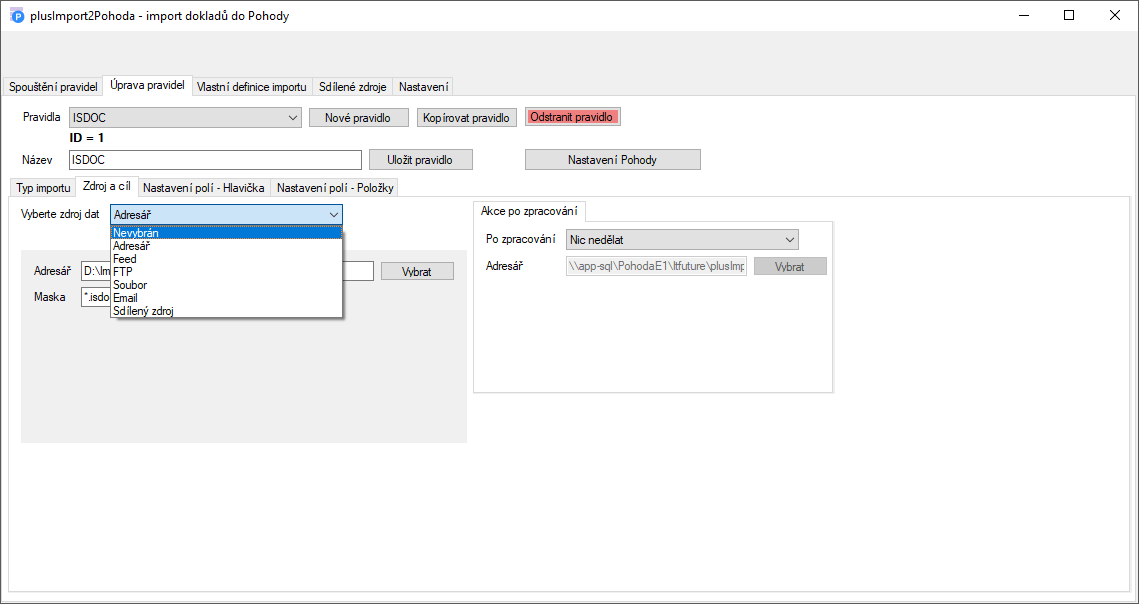Click red Odstranit pravidlo button
Image resolution: width=1139 pixels, height=604 pixels.
tap(572, 117)
